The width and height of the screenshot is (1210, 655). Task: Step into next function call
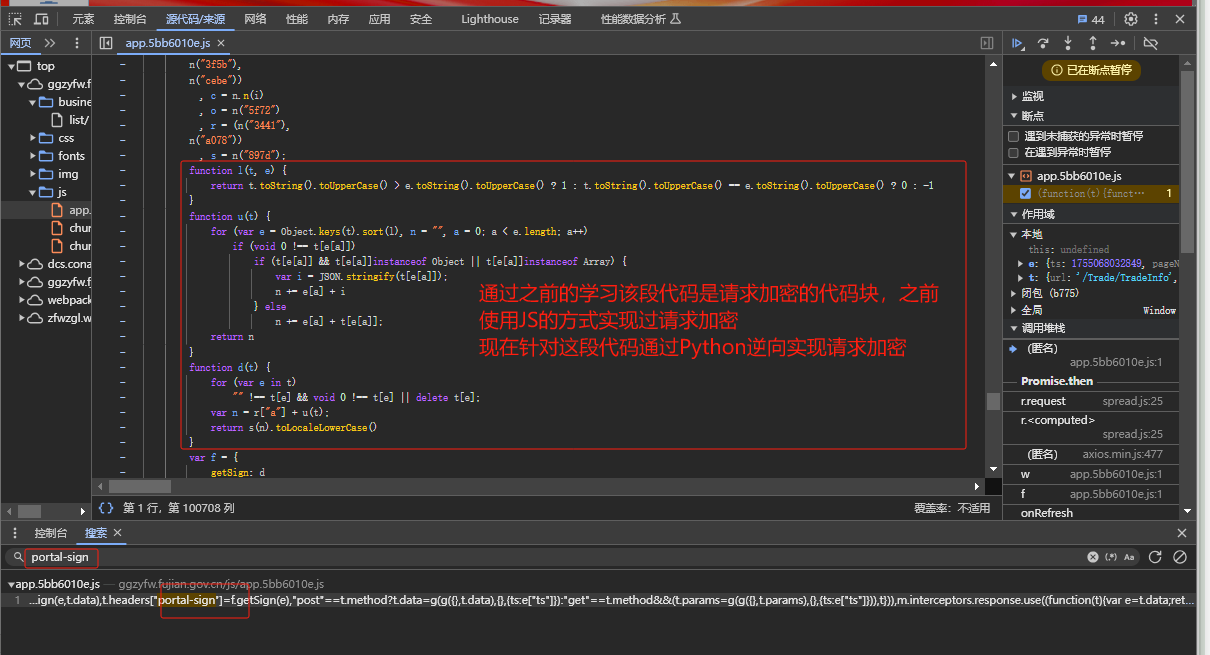click(x=1068, y=43)
